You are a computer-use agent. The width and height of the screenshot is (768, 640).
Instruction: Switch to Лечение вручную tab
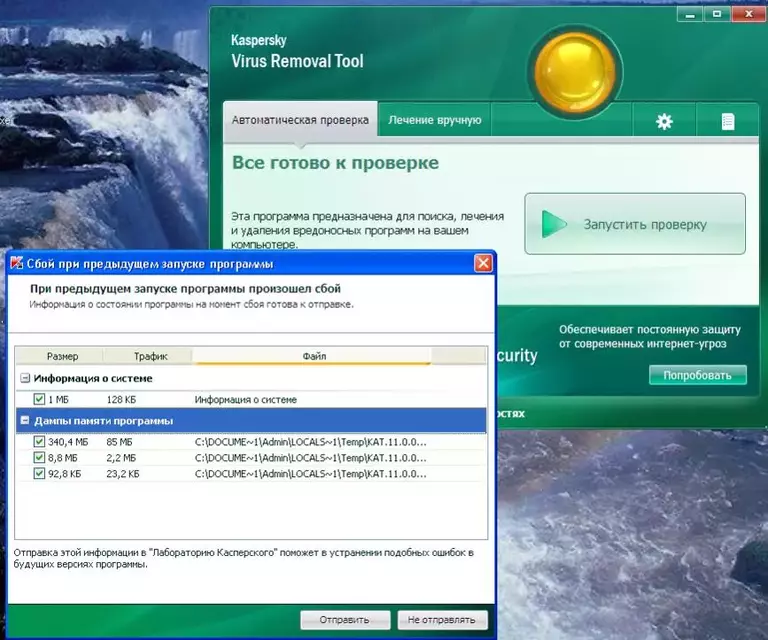[x=434, y=120]
